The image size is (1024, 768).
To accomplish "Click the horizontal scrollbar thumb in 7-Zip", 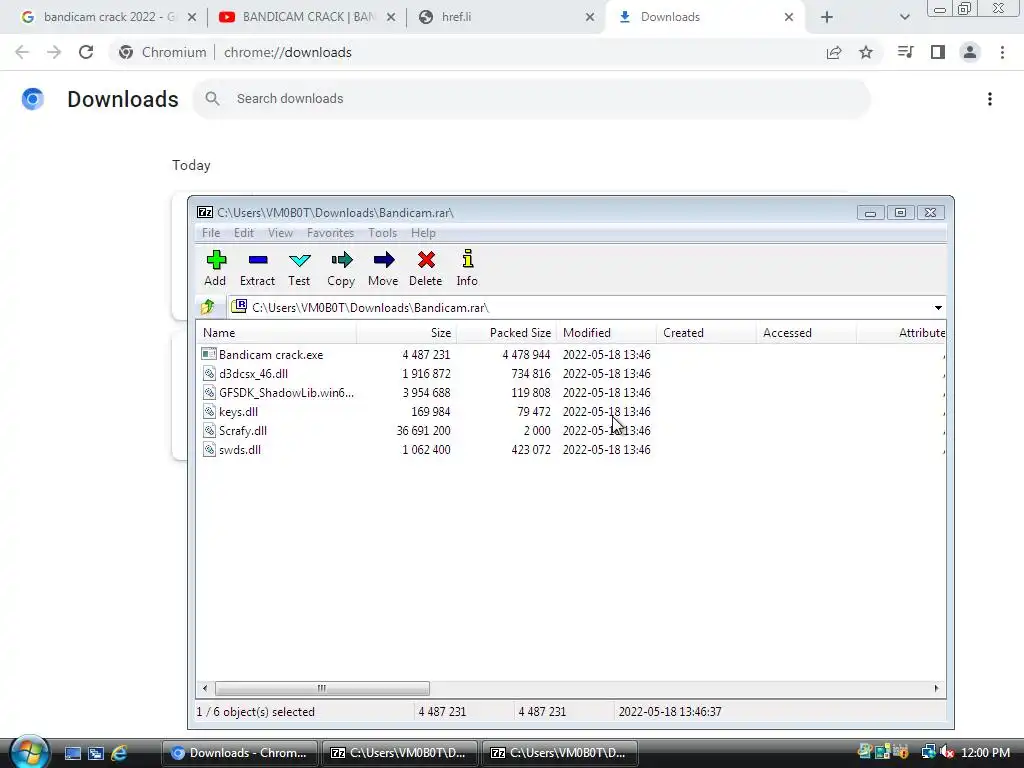I will tap(322, 688).
